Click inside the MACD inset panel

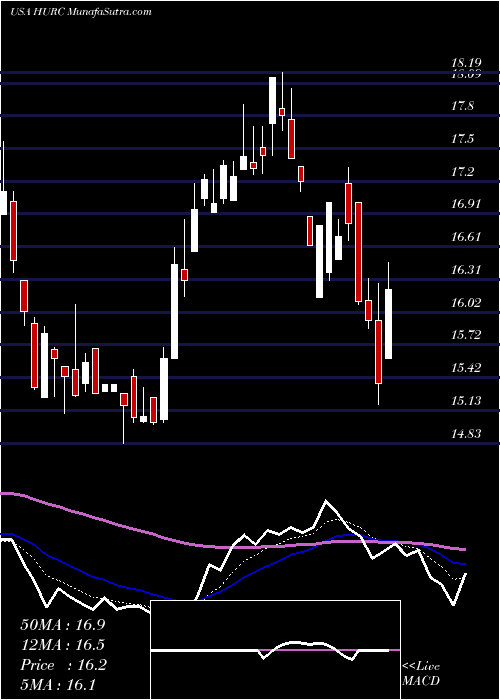275,650
